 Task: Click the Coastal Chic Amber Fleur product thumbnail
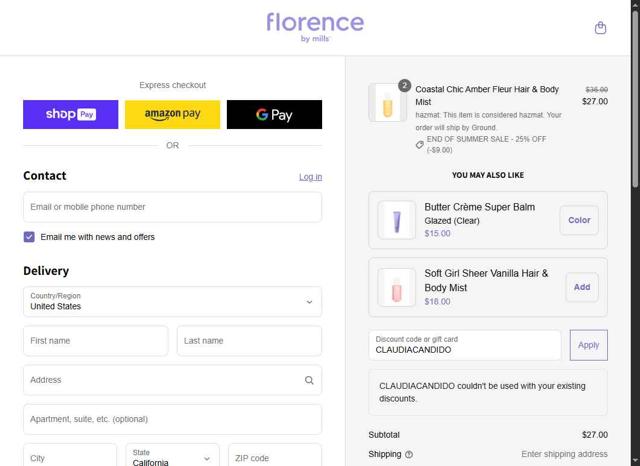point(387,103)
